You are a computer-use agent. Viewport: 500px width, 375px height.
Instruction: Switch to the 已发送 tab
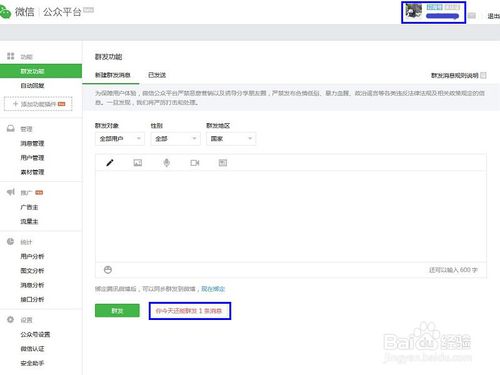click(x=157, y=75)
